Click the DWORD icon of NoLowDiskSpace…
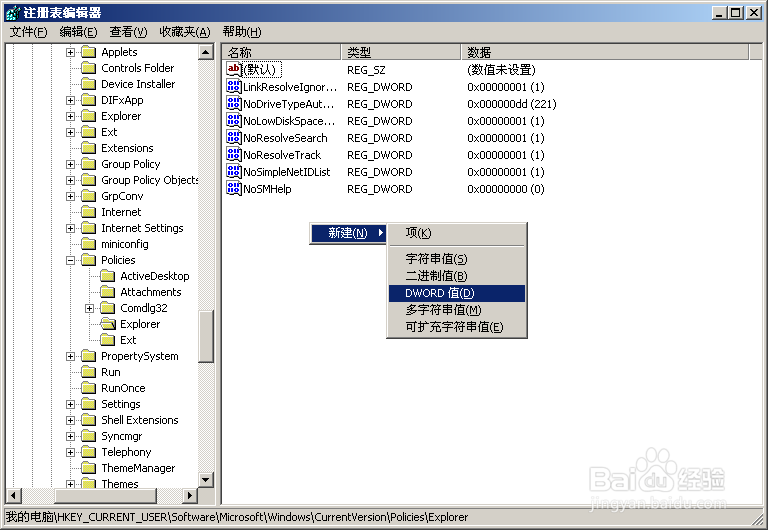This screenshot has width=768, height=530. point(234,120)
